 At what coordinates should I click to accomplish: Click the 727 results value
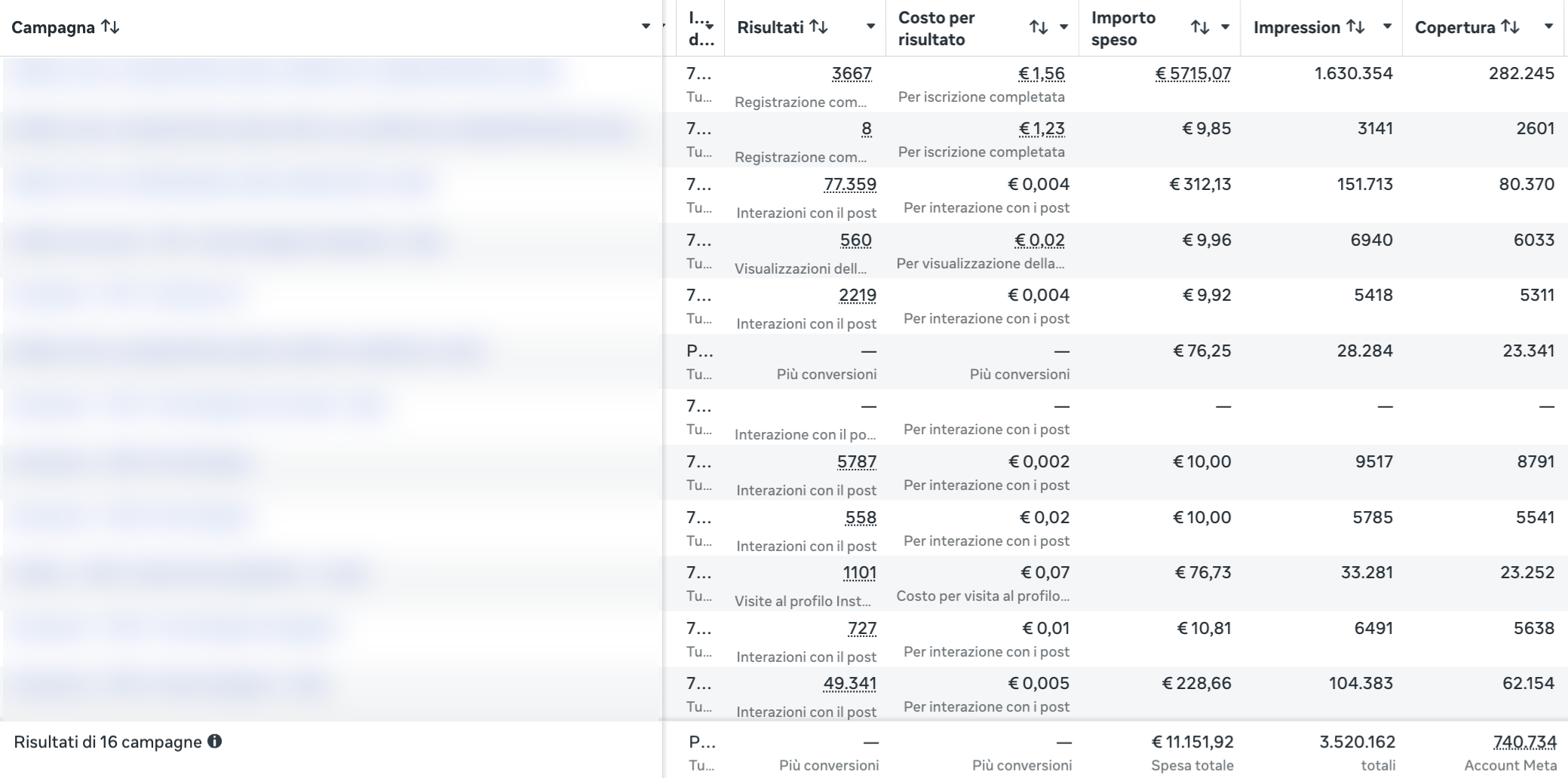point(862,629)
